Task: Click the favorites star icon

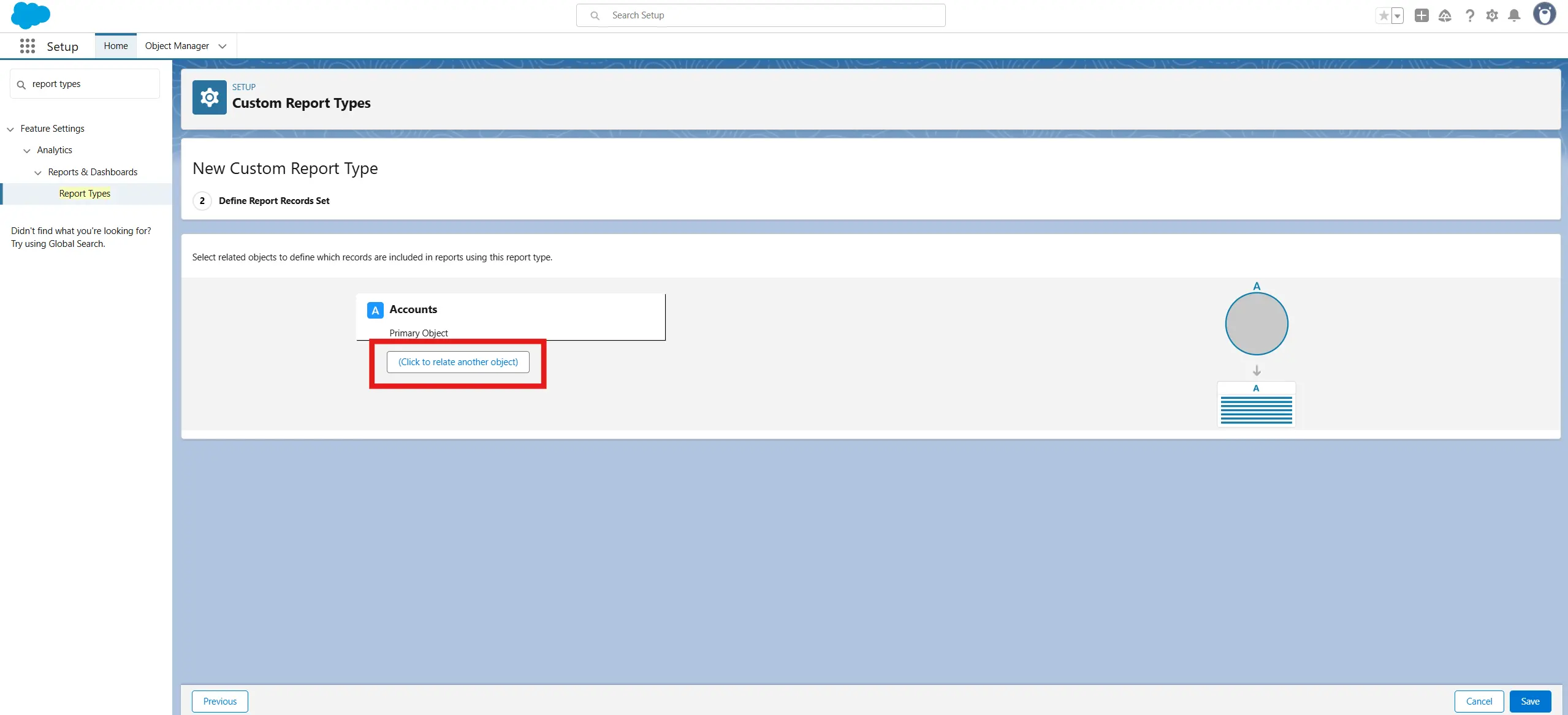Action: pyautogui.click(x=1383, y=16)
